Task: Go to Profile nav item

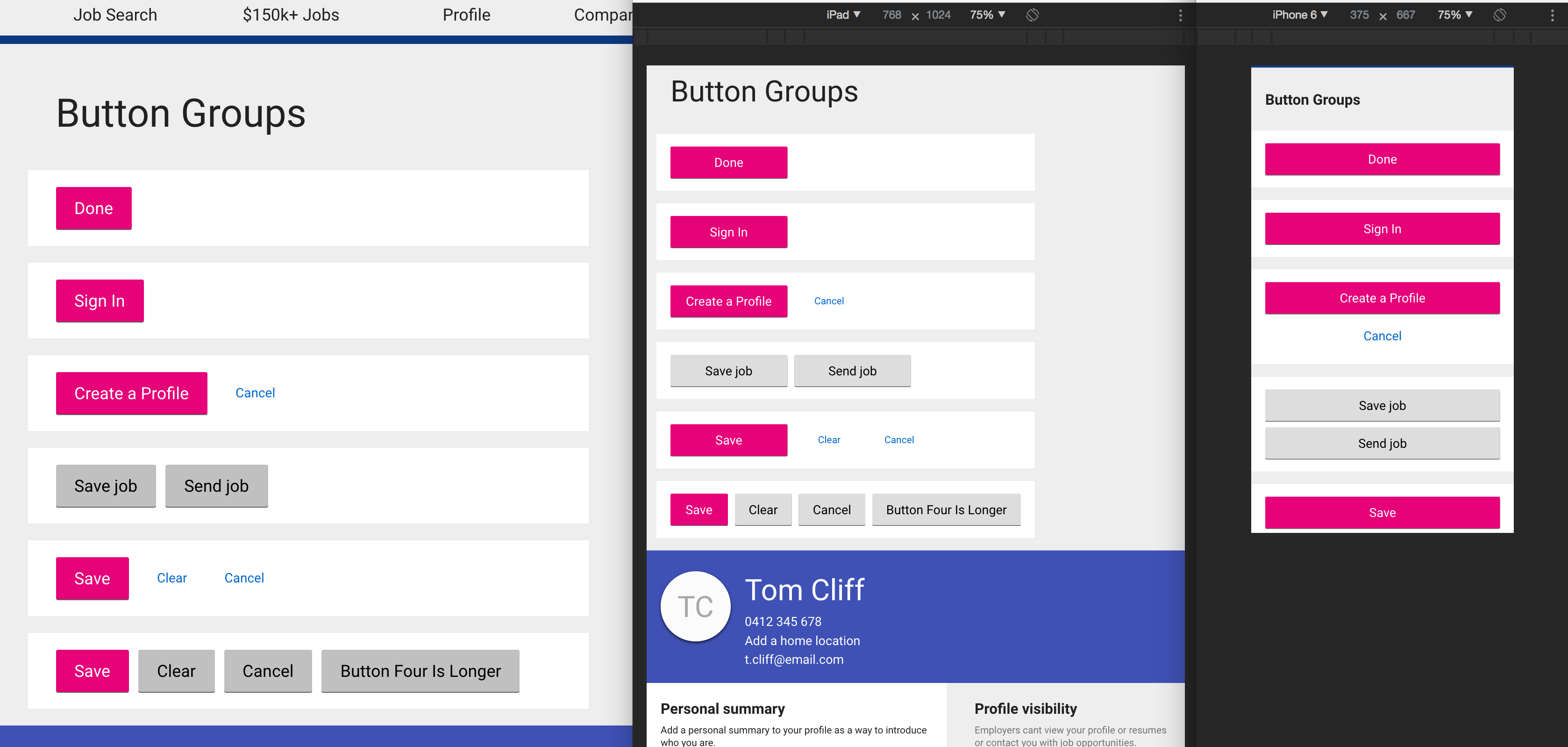Action: 466,15
